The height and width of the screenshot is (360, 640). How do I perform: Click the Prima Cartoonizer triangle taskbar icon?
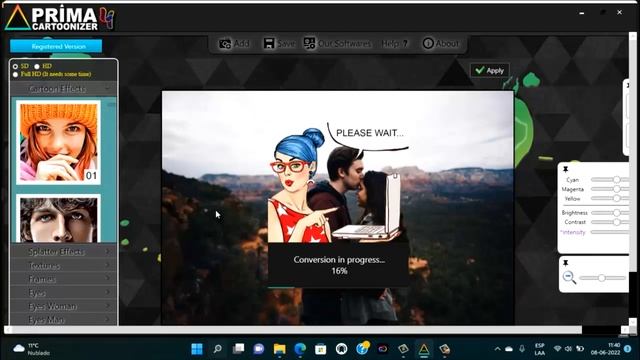pos(424,349)
